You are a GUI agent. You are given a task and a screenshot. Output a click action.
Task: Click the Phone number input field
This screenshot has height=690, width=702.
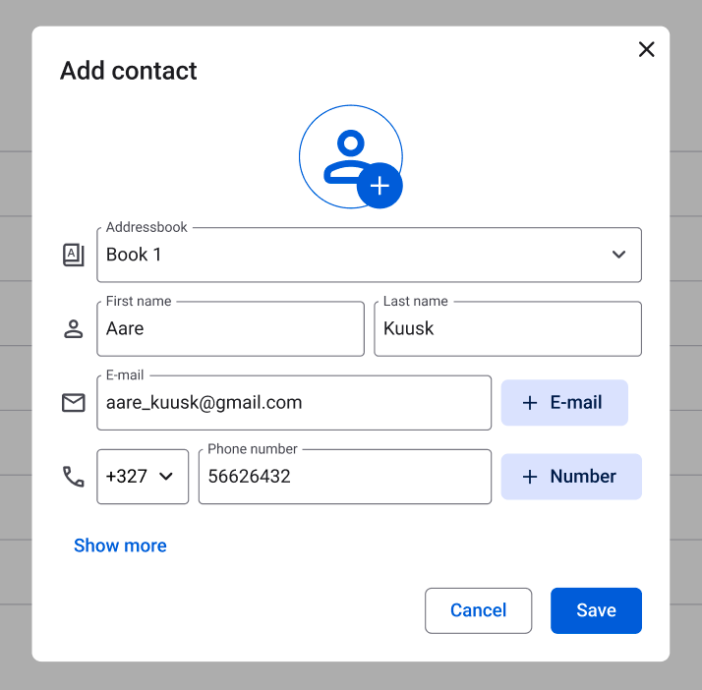[344, 477]
